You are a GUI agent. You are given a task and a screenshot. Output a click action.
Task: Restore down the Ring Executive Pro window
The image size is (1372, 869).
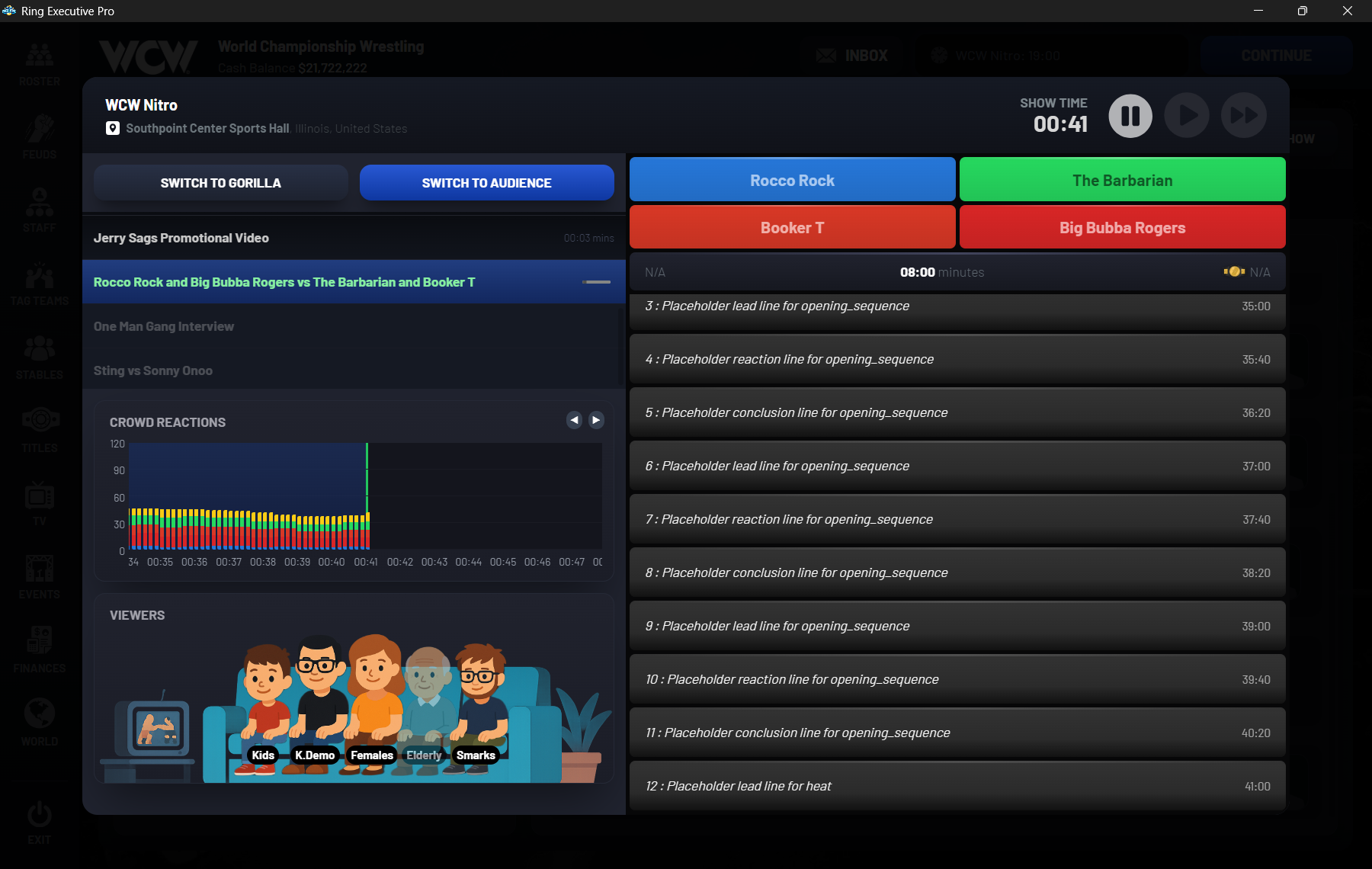[x=1303, y=11]
